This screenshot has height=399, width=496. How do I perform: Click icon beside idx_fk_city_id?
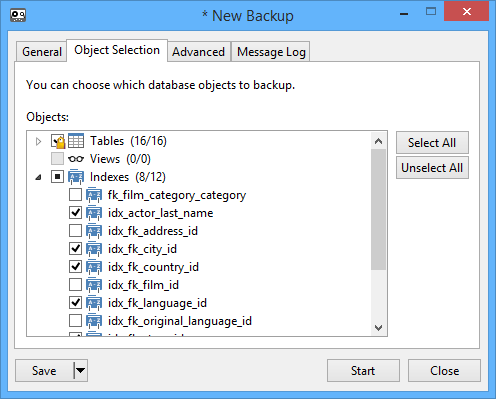(x=94, y=249)
